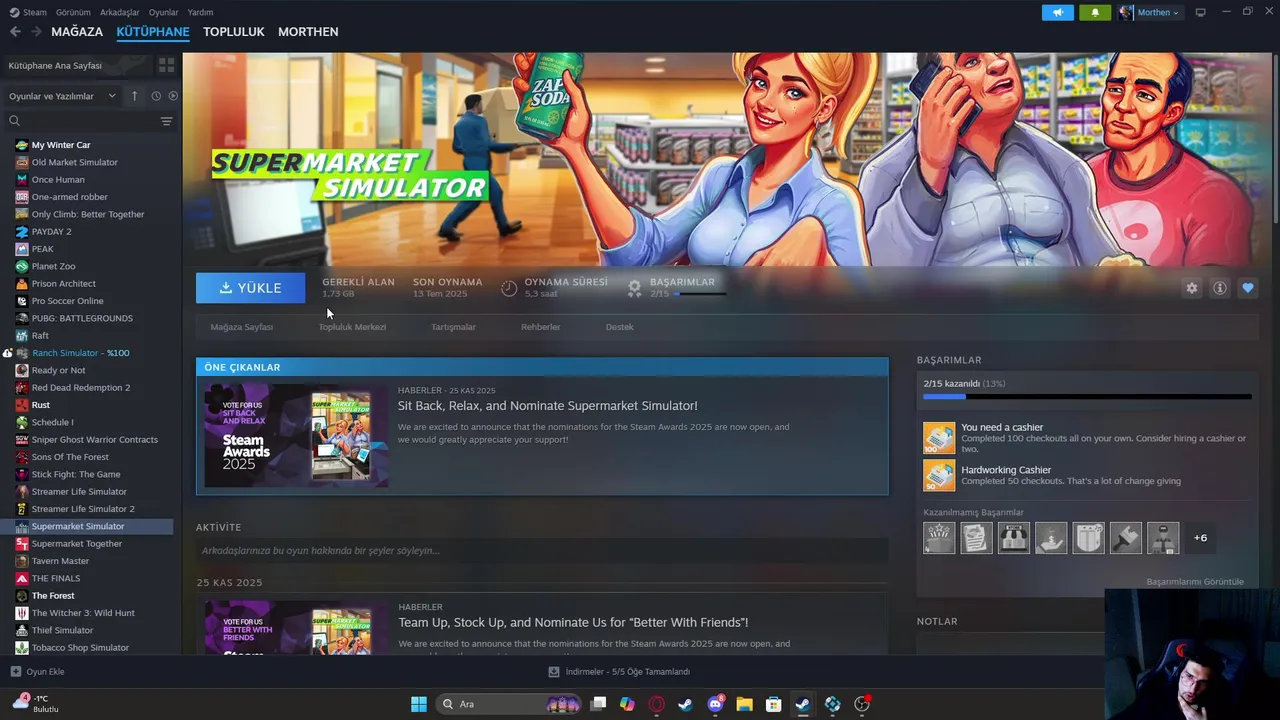
Task: Click the Hardworking Cashier achievement icon
Action: (x=939, y=475)
